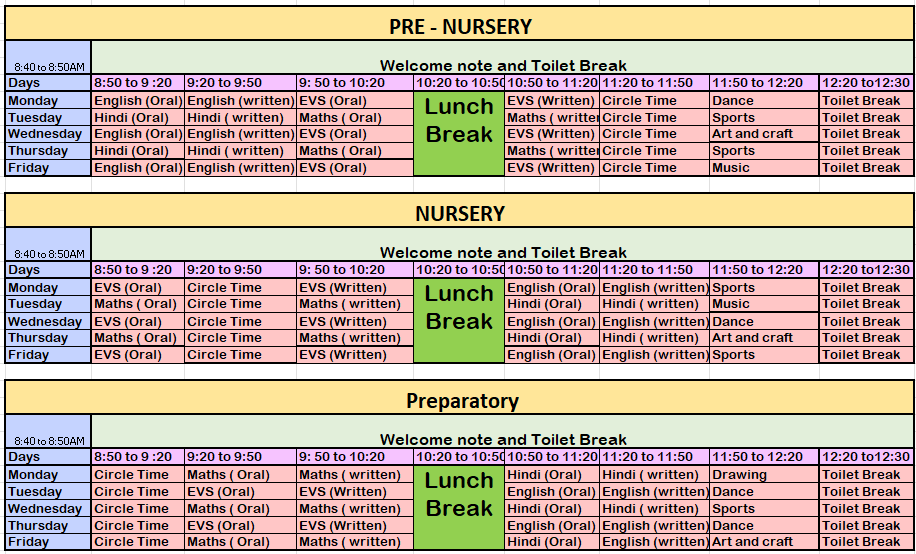This screenshot has width=916, height=554.
Task: Select Preparatory Friday's Art and craft cell
Action: pyautogui.click(x=763, y=542)
